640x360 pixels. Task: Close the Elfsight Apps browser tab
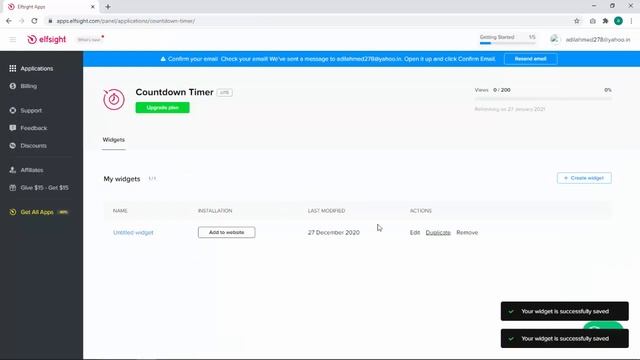[93, 7]
